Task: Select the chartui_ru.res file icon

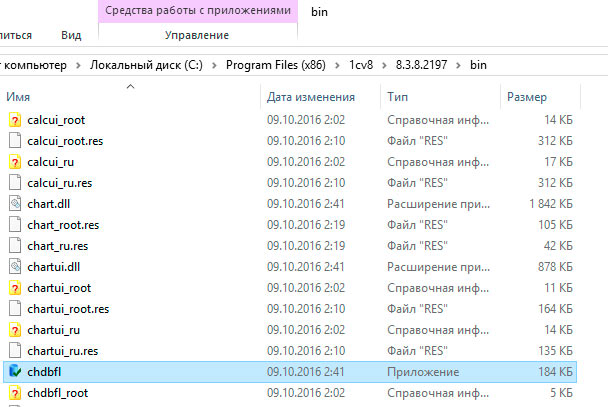Action: [x=15, y=351]
